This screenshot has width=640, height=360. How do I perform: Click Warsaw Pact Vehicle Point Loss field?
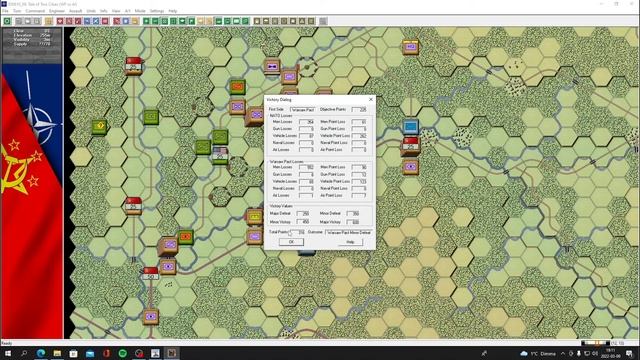point(359,182)
